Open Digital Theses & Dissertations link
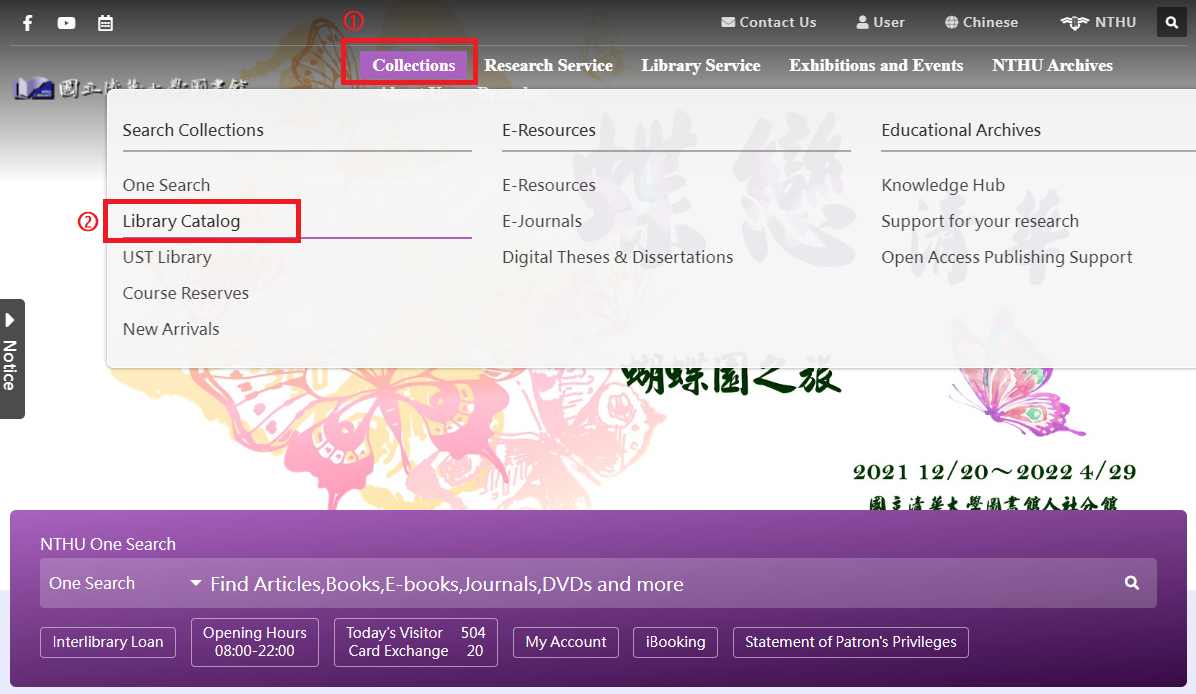Viewport: 1196px width, 694px height. 617,257
